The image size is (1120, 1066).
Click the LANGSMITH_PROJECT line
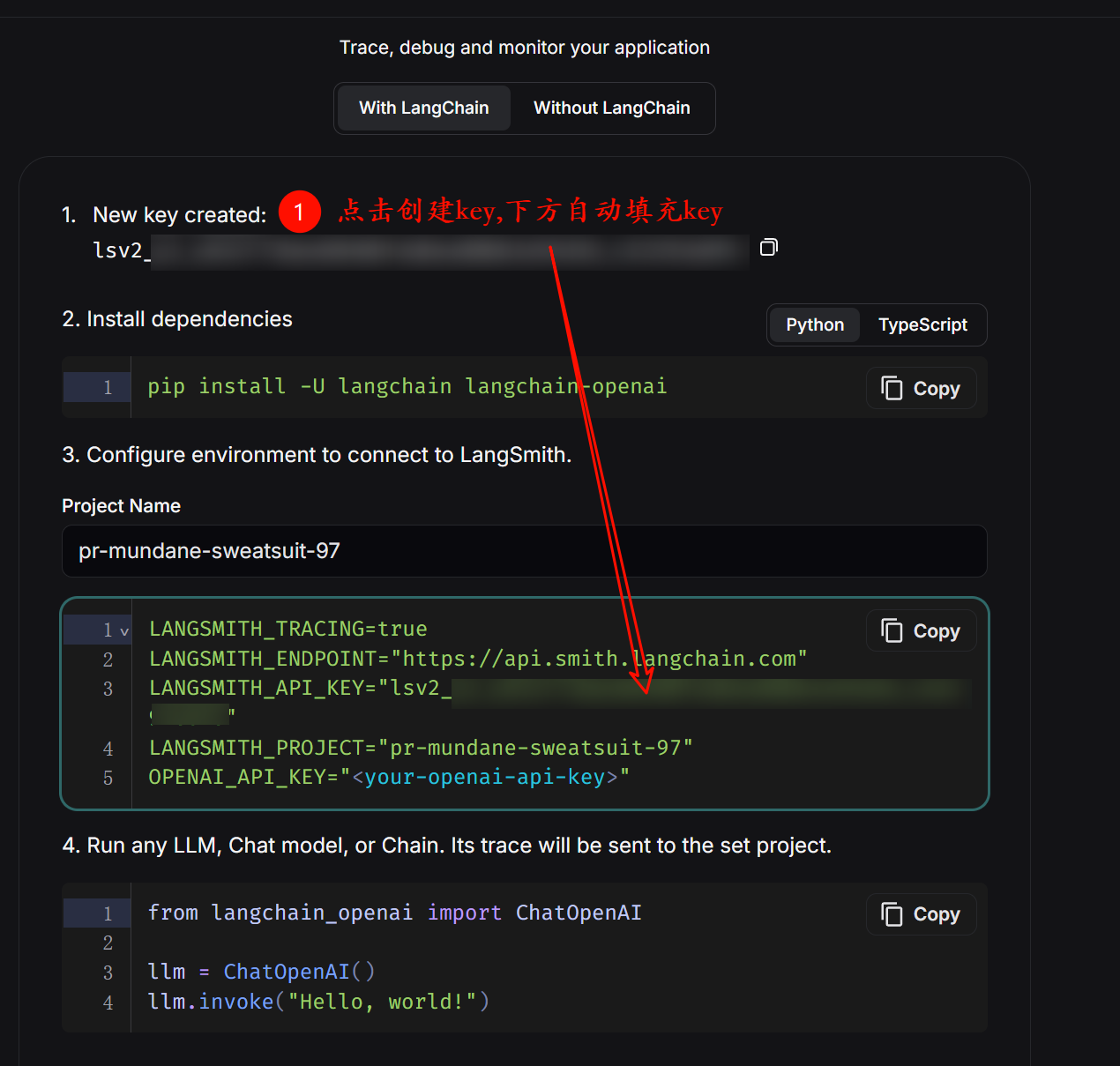(x=421, y=749)
